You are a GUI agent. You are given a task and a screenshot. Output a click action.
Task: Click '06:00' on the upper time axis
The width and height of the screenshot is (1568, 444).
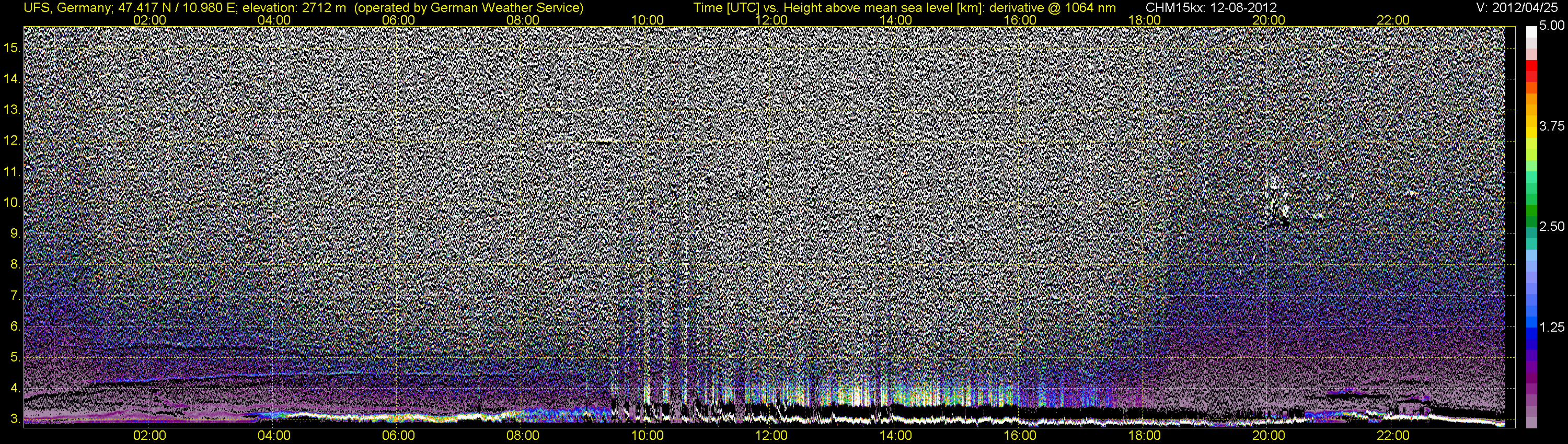coord(399,20)
